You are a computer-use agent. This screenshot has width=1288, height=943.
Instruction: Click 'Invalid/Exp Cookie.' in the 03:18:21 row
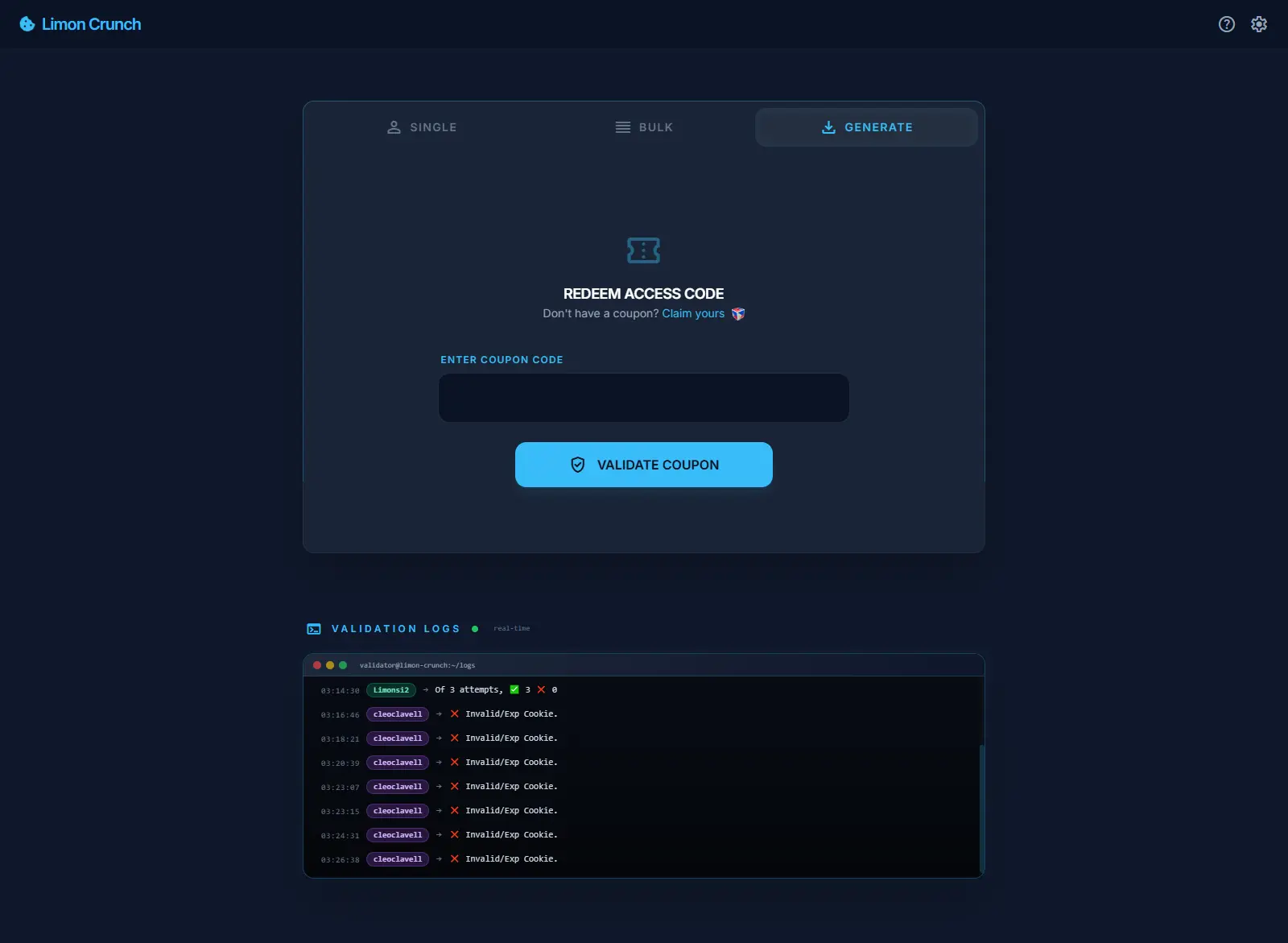511,738
